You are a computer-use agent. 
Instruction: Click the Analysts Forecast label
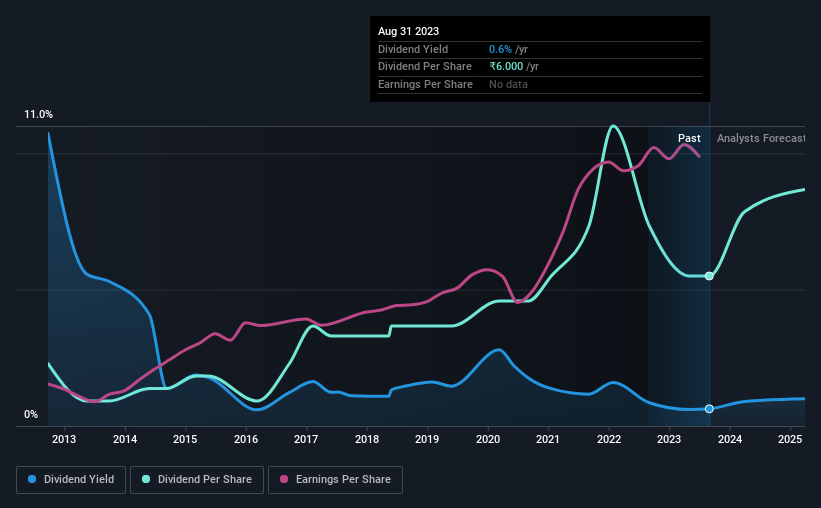[x=761, y=138]
